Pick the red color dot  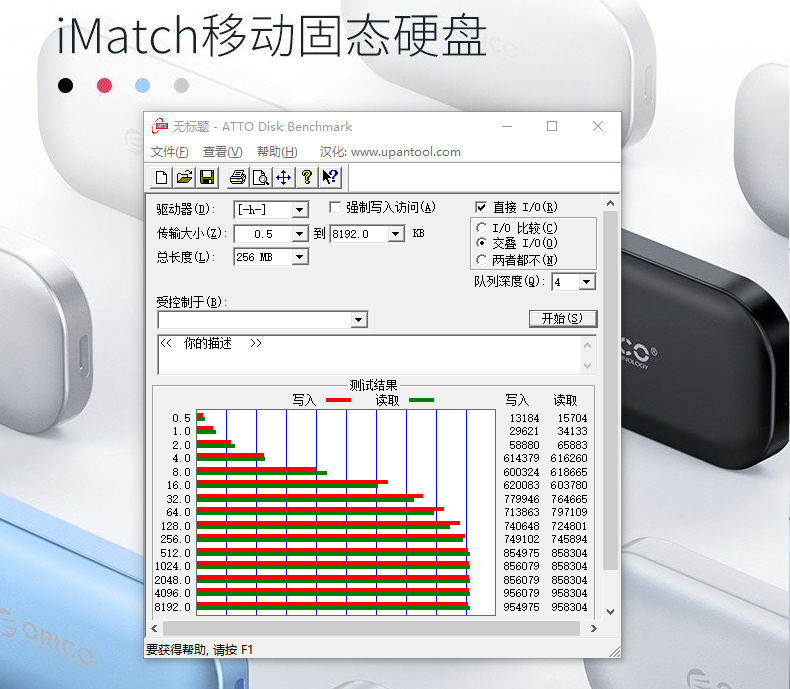pos(104,85)
